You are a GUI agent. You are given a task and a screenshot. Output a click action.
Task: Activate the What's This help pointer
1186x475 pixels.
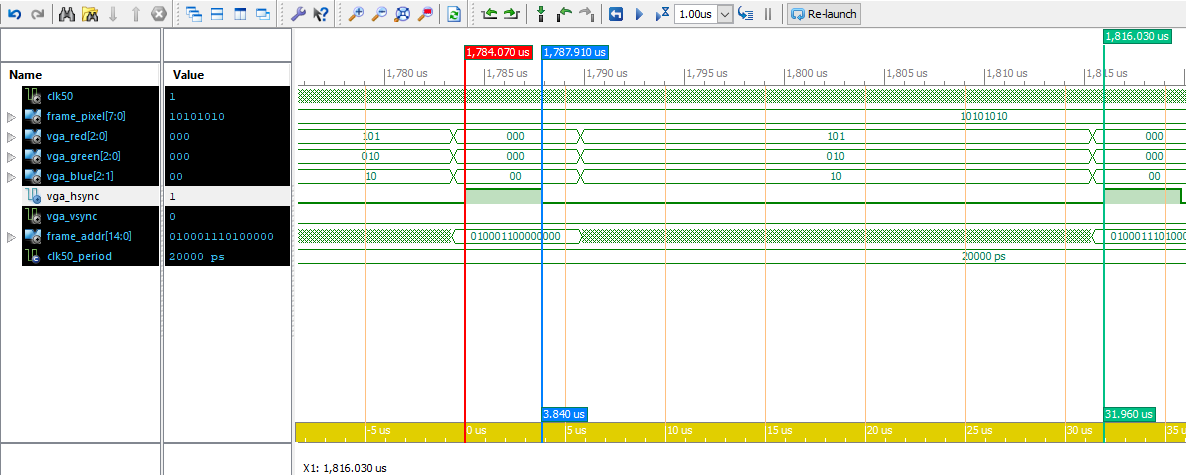(x=321, y=14)
